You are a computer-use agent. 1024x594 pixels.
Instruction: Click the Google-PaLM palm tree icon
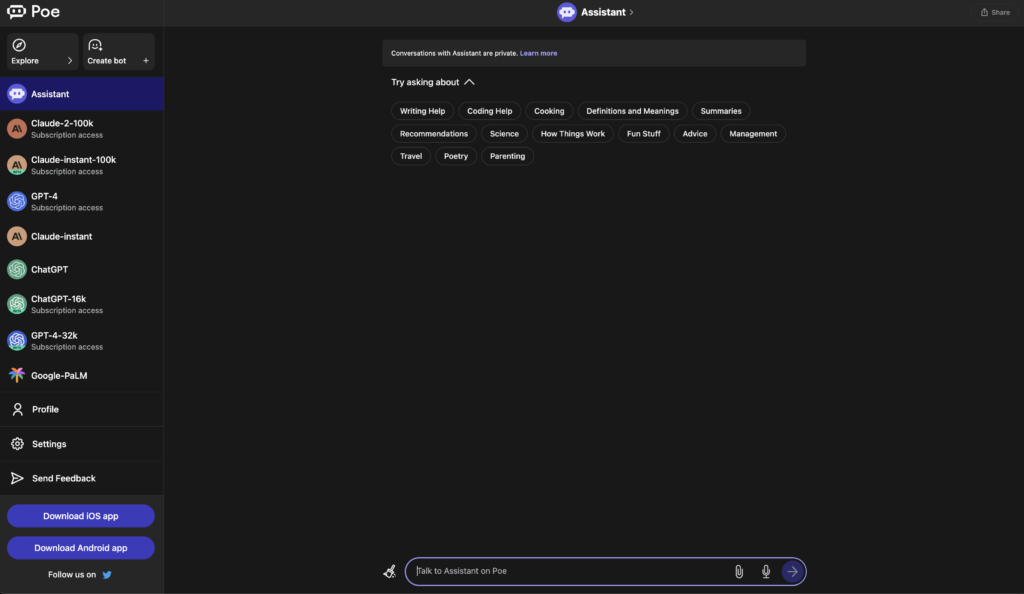coord(17,375)
